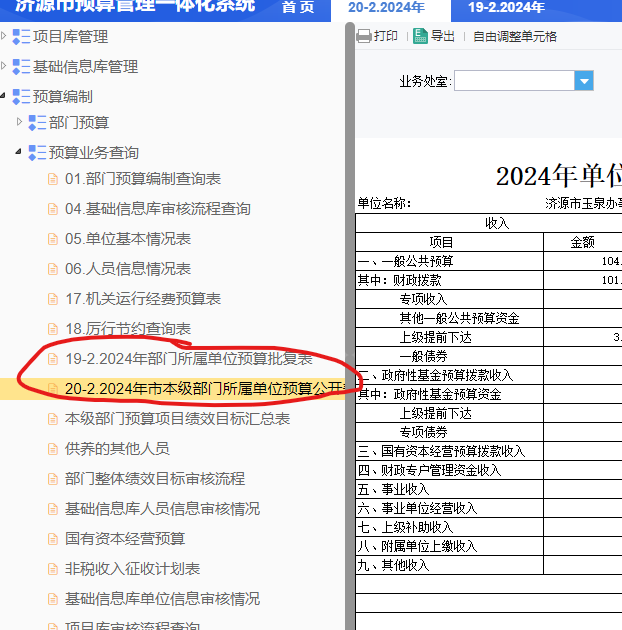622x630 pixels.
Task: Click the 金额 column header
Action: click(x=583, y=242)
